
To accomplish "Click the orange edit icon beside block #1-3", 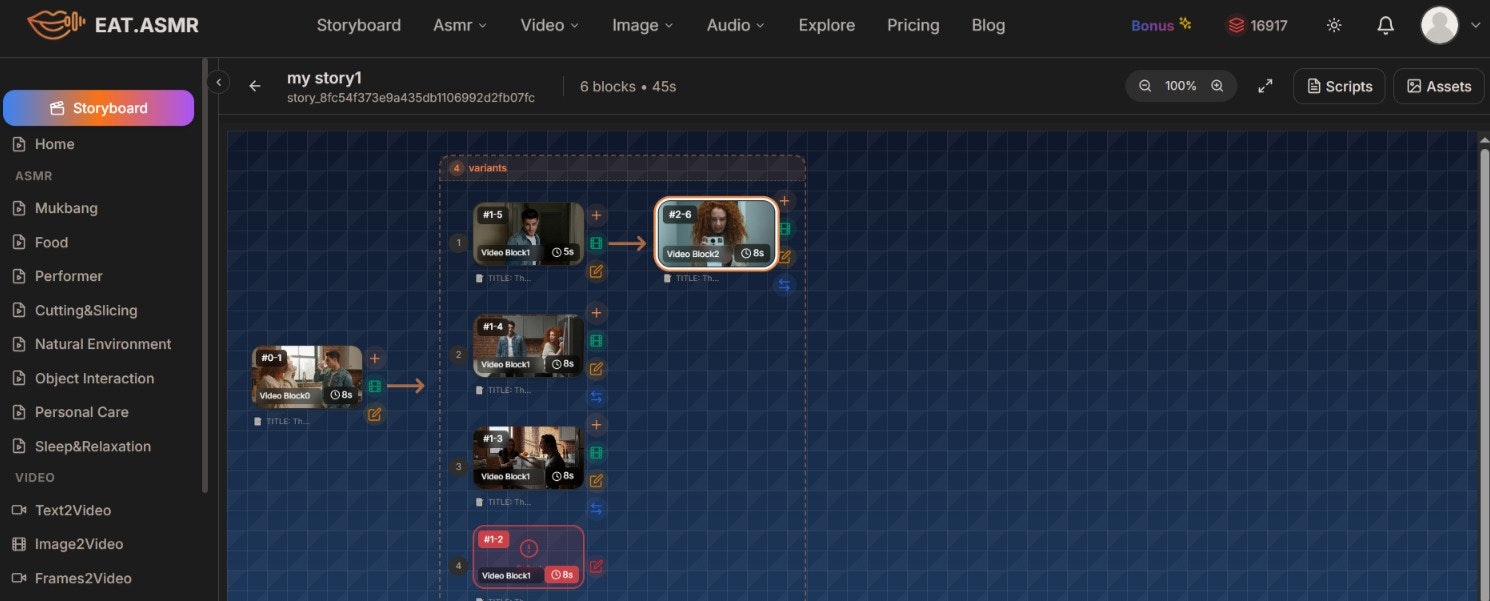I will pos(596,481).
